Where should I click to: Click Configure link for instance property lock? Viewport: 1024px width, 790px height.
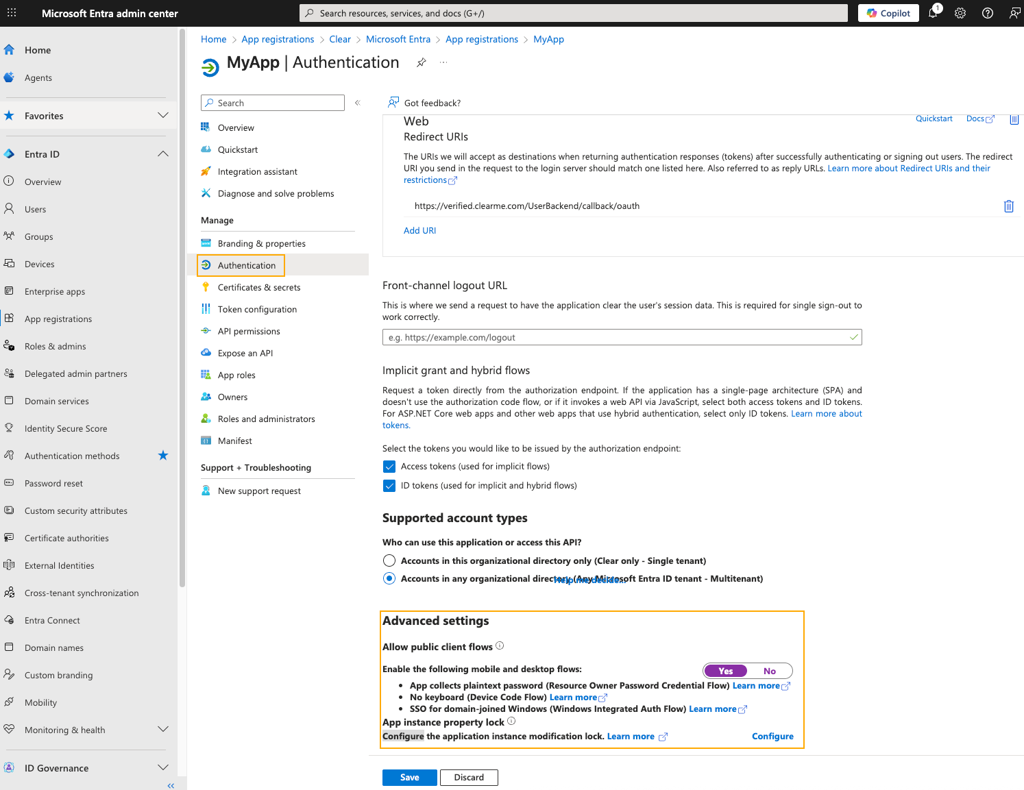[773, 736]
